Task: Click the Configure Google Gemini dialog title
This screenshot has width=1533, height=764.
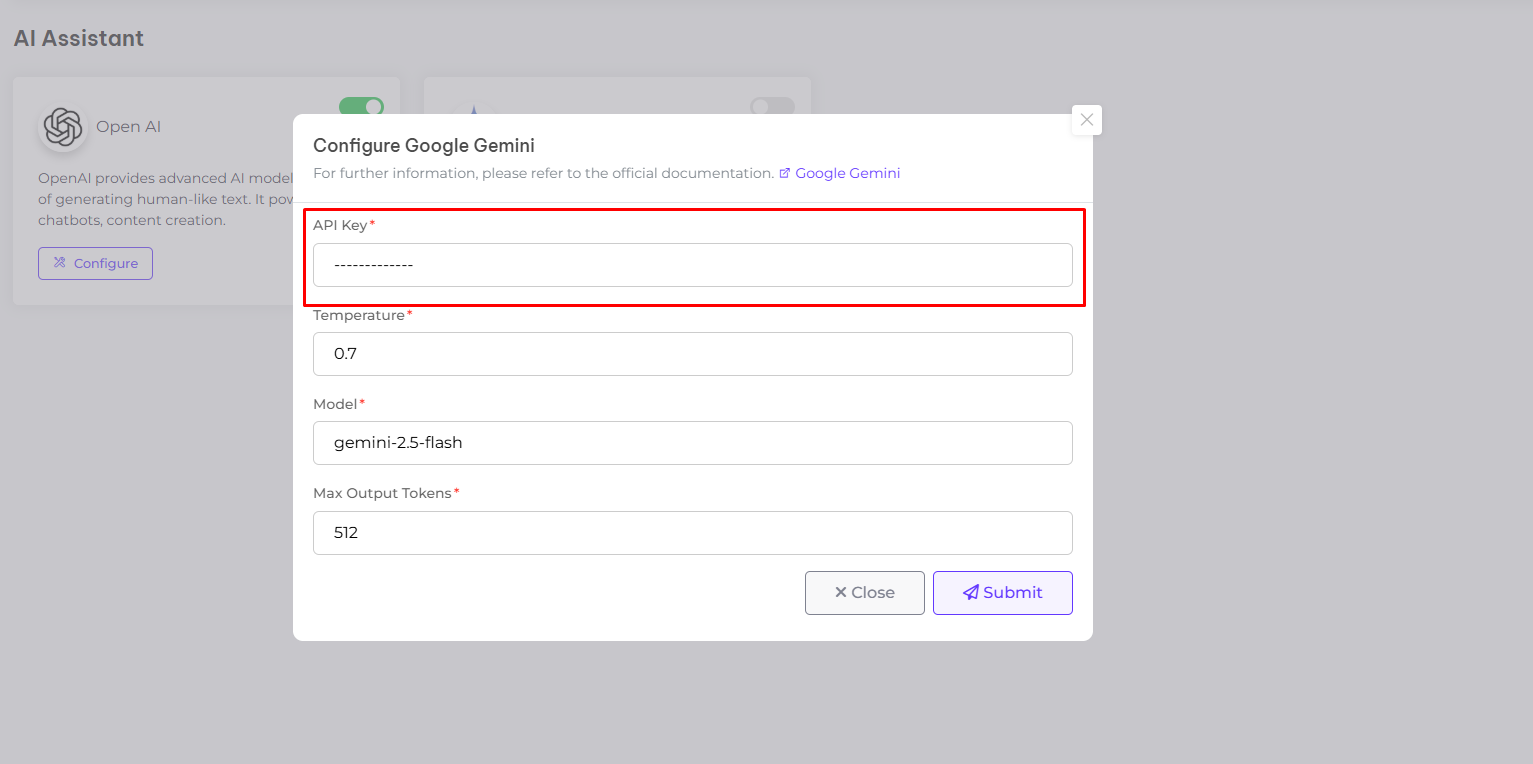Action: click(x=424, y=146)
